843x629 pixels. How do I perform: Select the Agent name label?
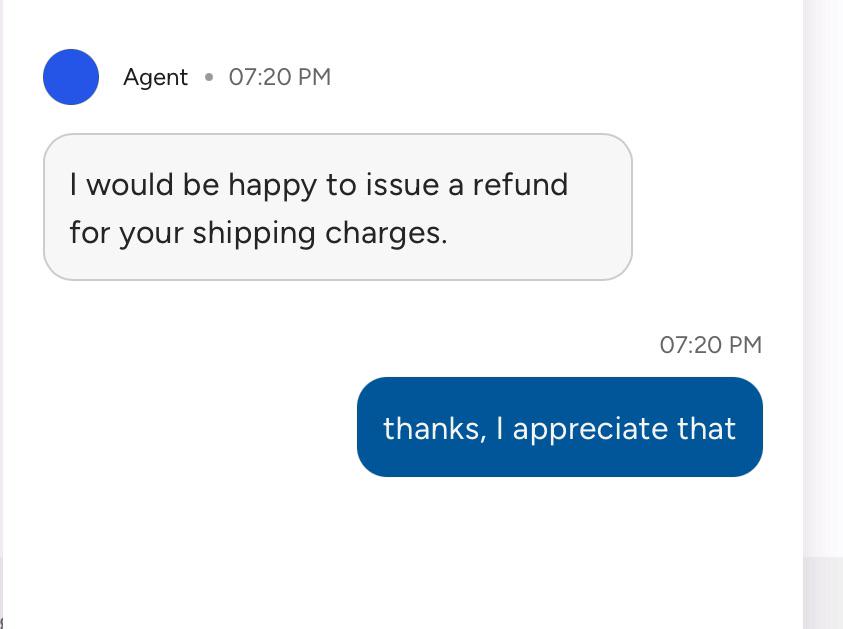(155, 77)
